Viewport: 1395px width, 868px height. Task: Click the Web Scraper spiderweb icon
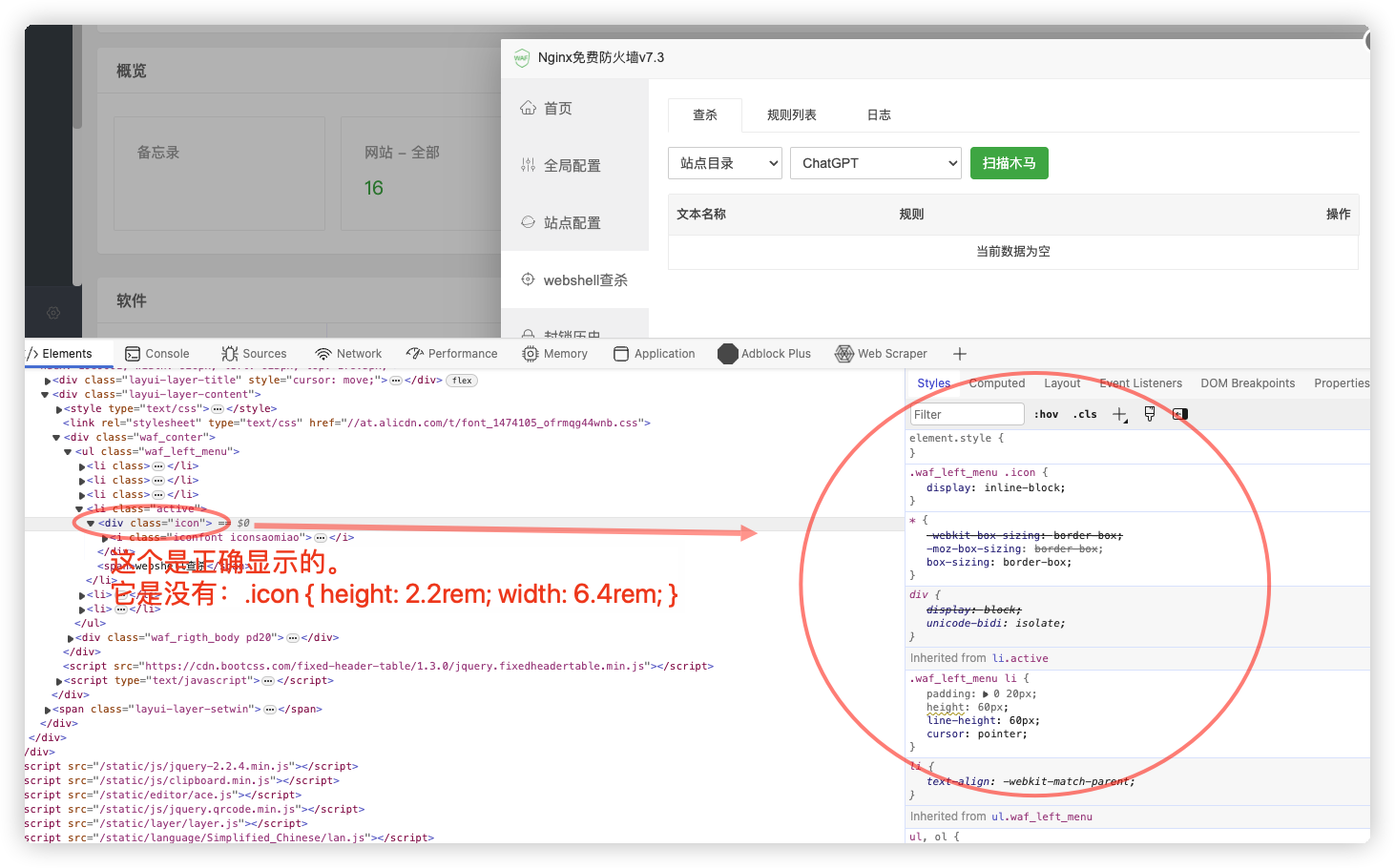click(x=844, y=354)
